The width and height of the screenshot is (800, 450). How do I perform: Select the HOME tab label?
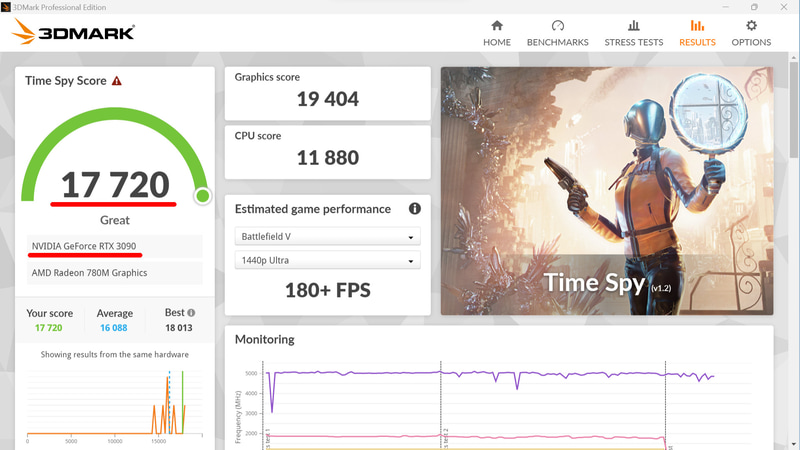(497, 42)
